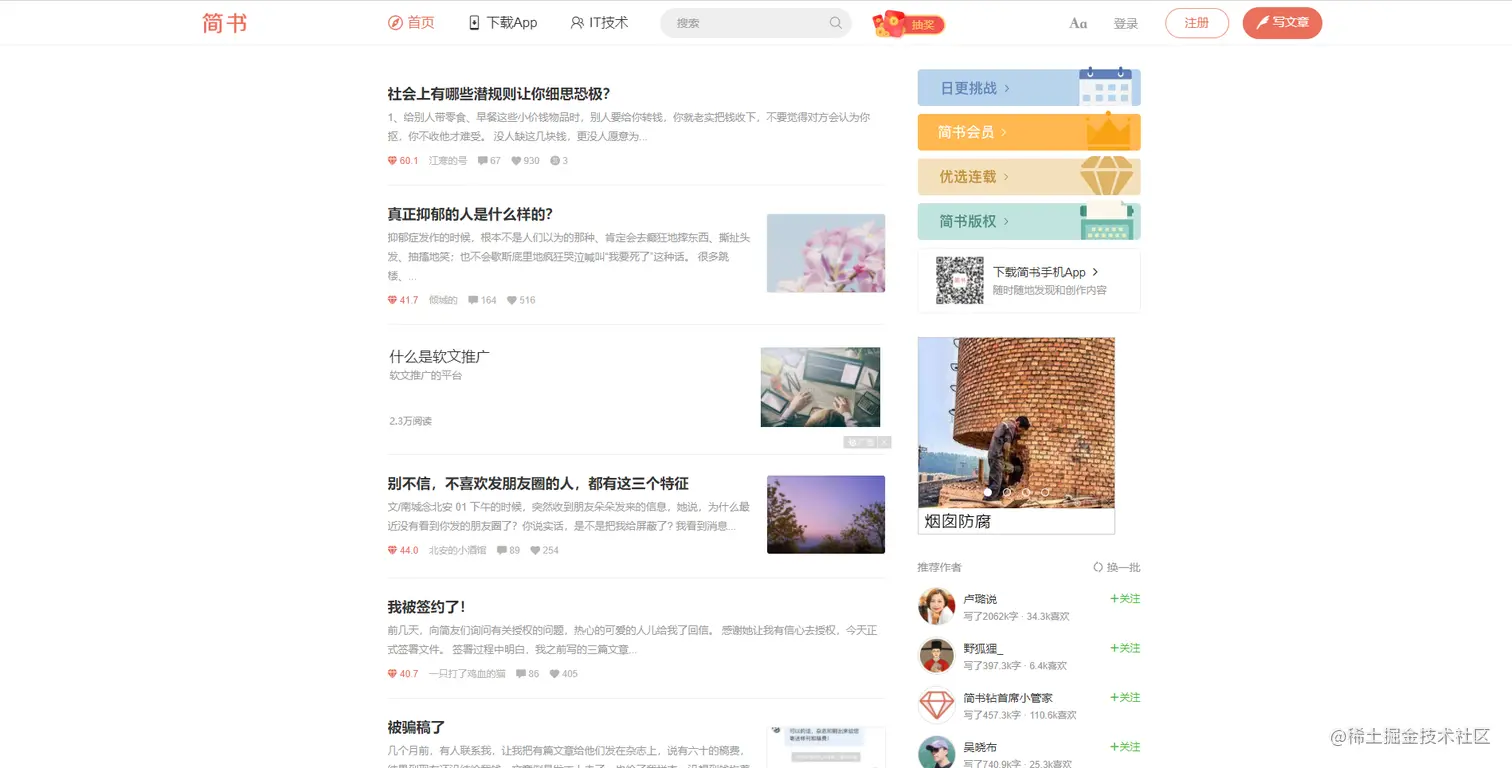The width and height of the screenshot is (1512, 768).
Task: Open the 什么是软文推广 ad
Action: pyautogui.click(x=439, y=356)
